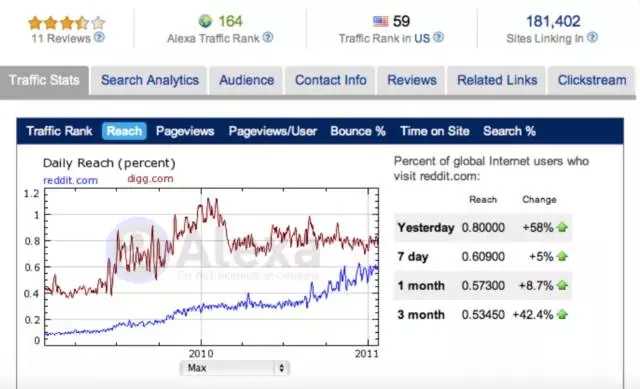640x389 pixels.
Task: Select the Pageviews chart option
Action: click(x=185, y=131)
